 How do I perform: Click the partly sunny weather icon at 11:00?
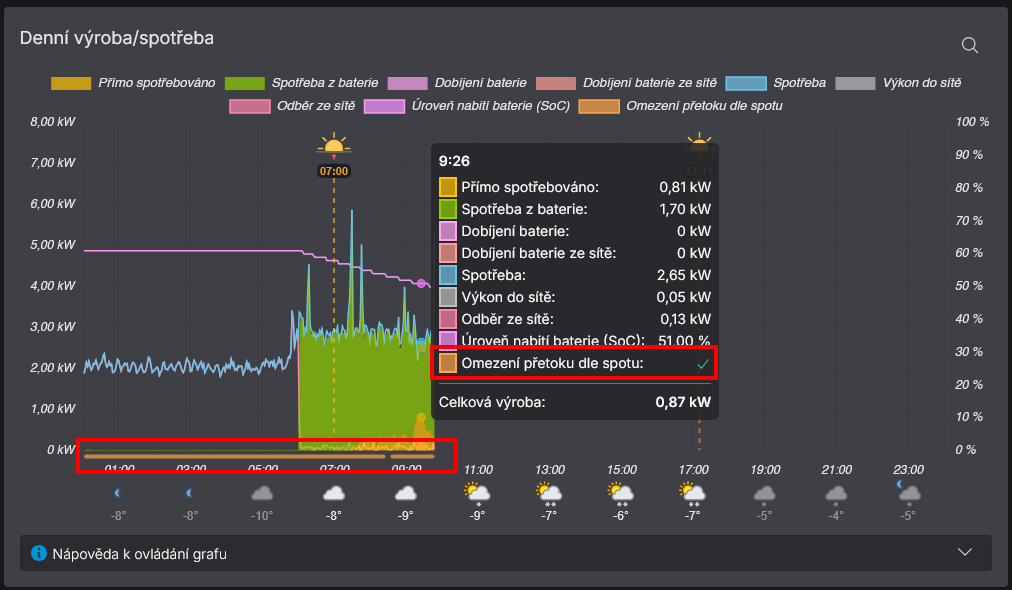point(477,492)
